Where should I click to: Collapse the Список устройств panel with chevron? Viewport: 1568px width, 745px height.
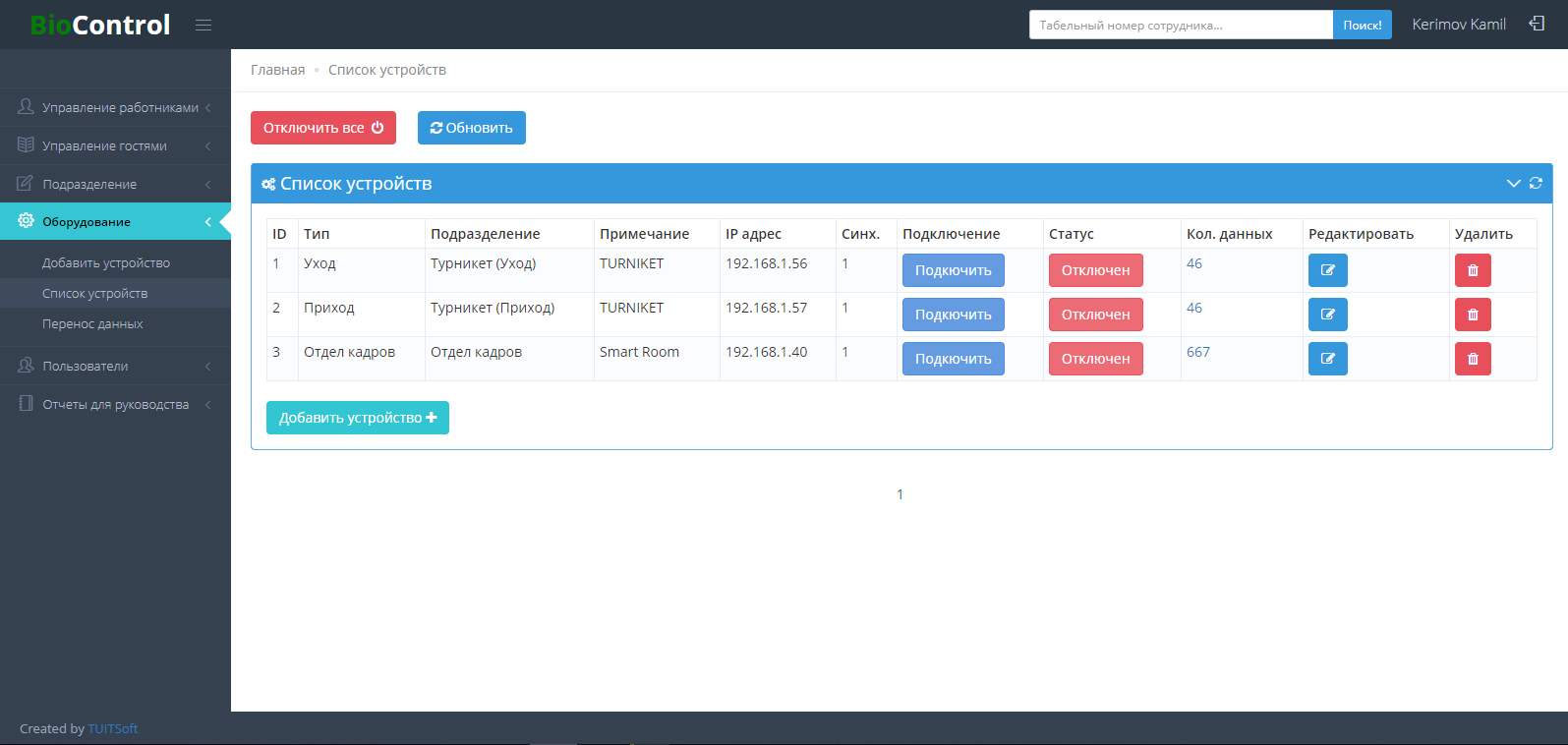coord(1513,184)
